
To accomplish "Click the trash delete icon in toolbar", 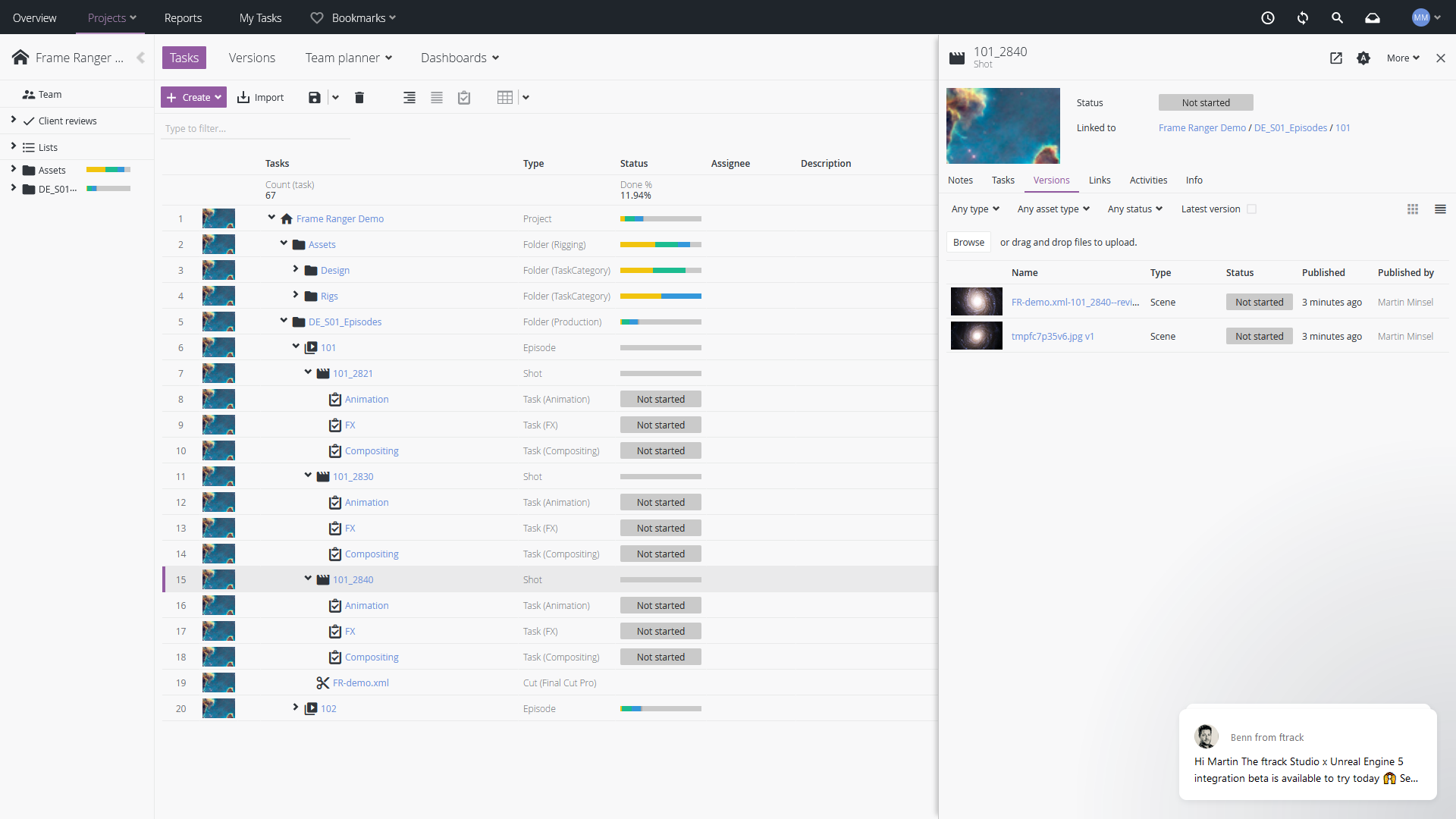I will tap(359, 97).
